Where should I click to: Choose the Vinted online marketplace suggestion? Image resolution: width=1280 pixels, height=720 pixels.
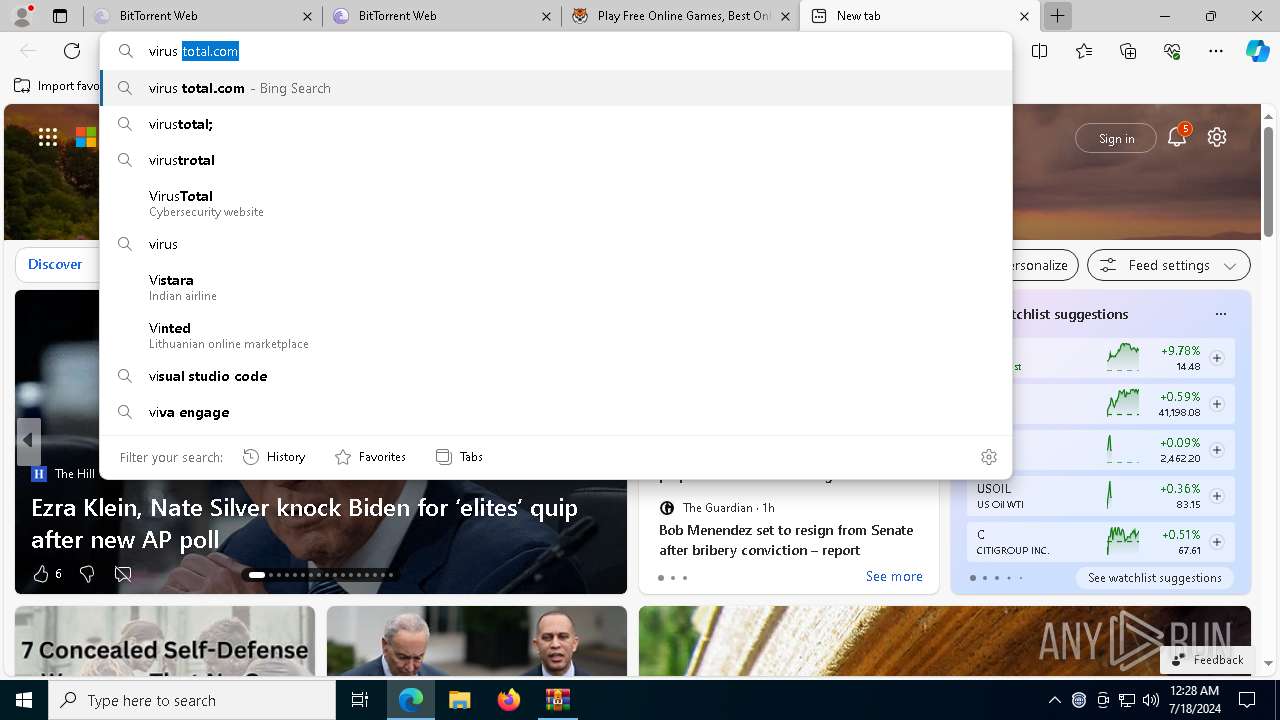point(556,335)
